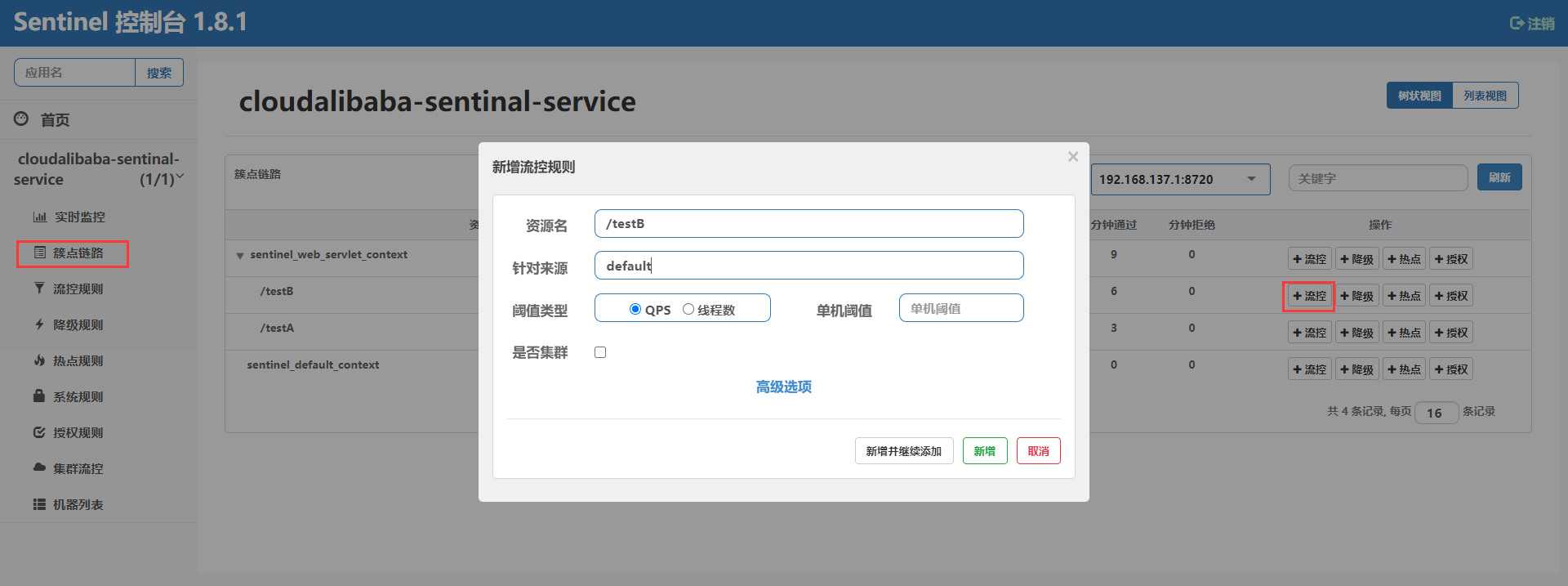1568x586 pixels.
Task: Add 流控 rule for /testB
Action: [x=1310, y=296]
